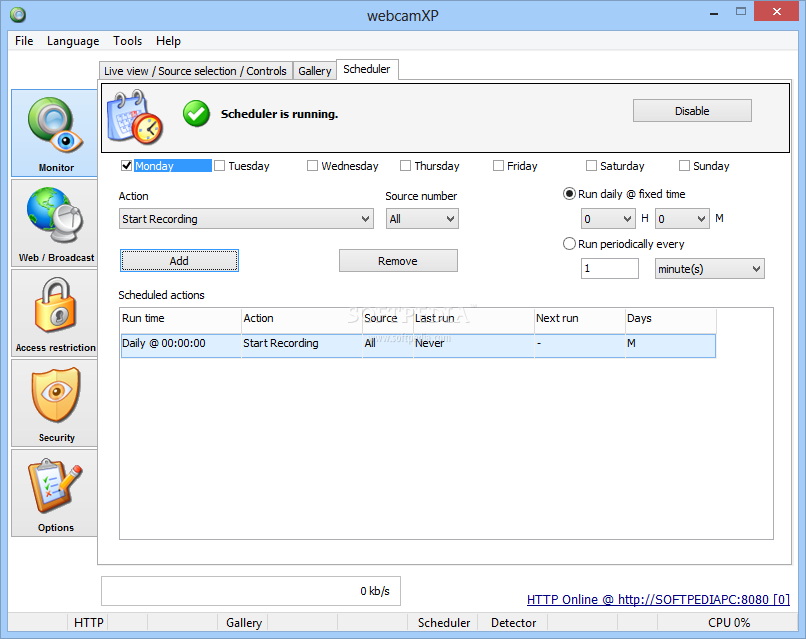Click the Days column header
806x639 pixels.
pos(670,318)
